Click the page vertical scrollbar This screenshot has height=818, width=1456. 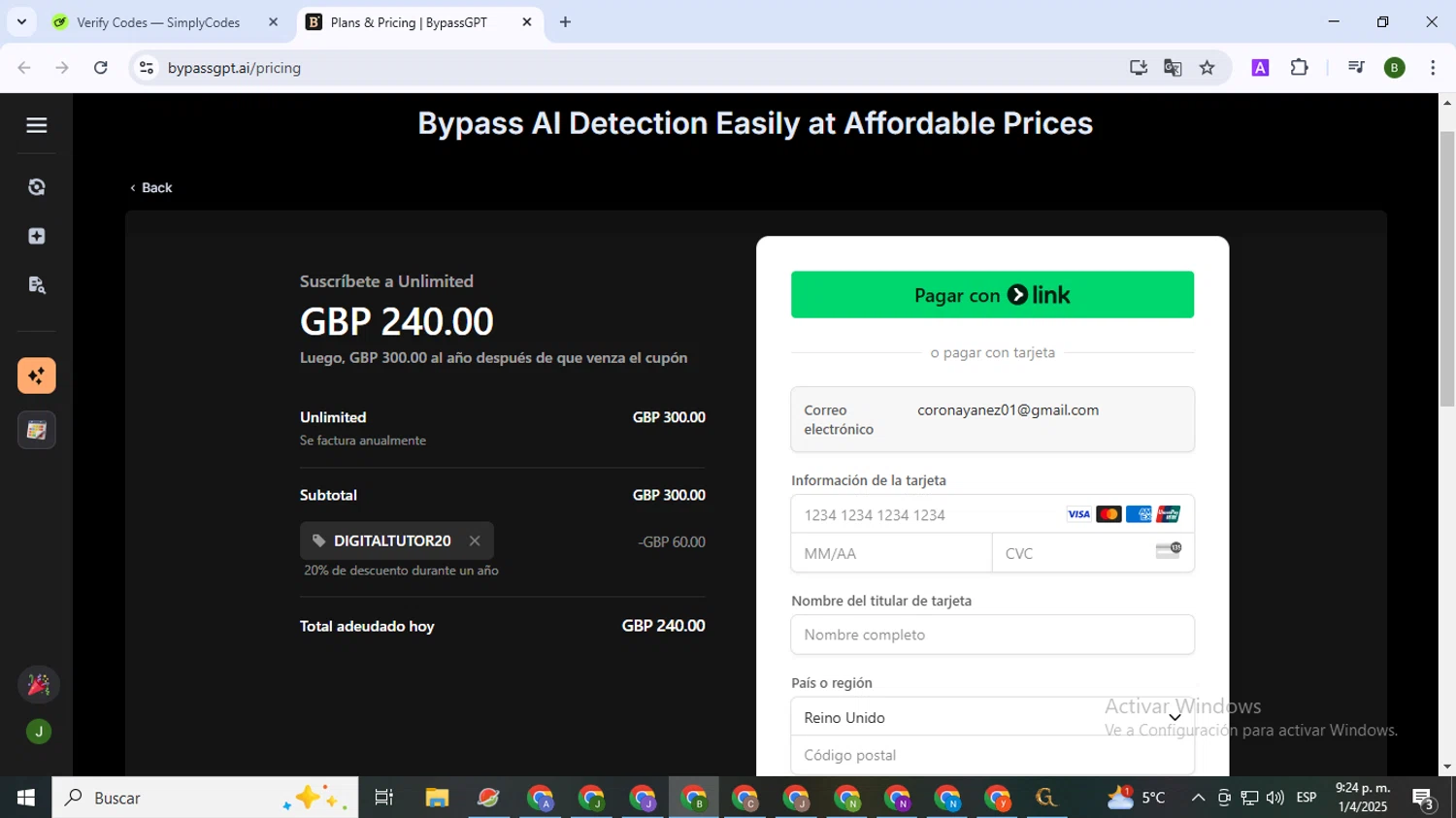pyautogui.click(x=1447, y=268)
